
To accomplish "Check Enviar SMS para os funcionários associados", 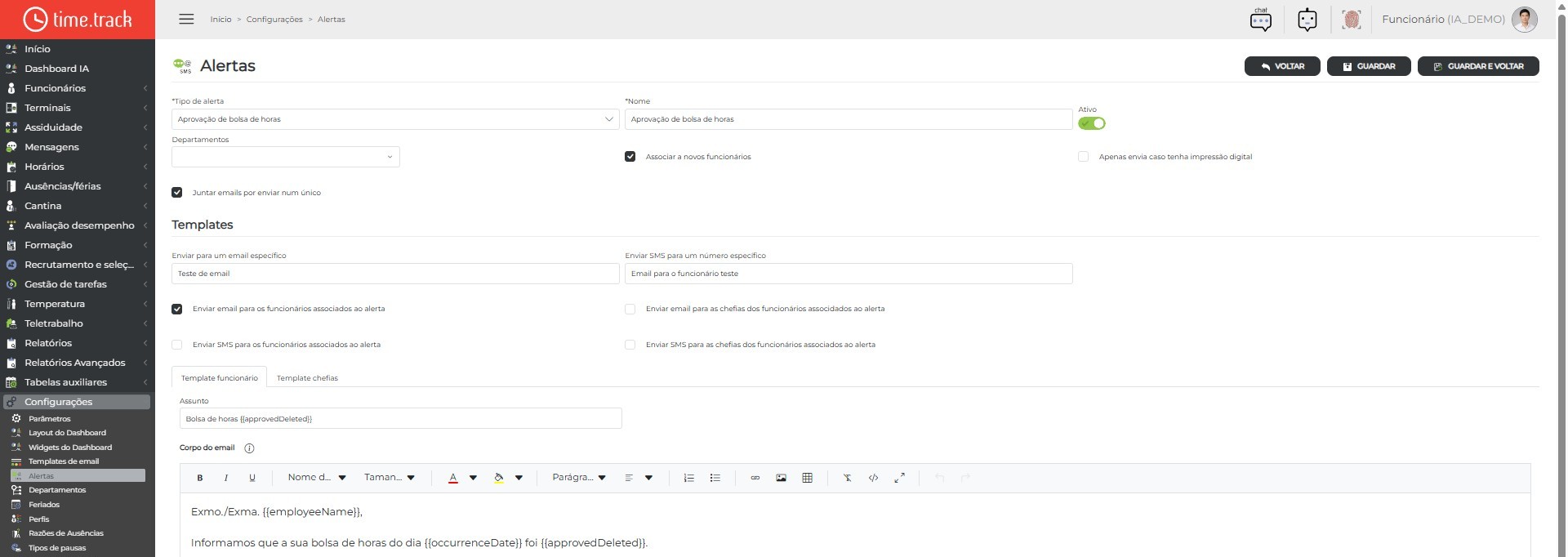I will 177,345.
